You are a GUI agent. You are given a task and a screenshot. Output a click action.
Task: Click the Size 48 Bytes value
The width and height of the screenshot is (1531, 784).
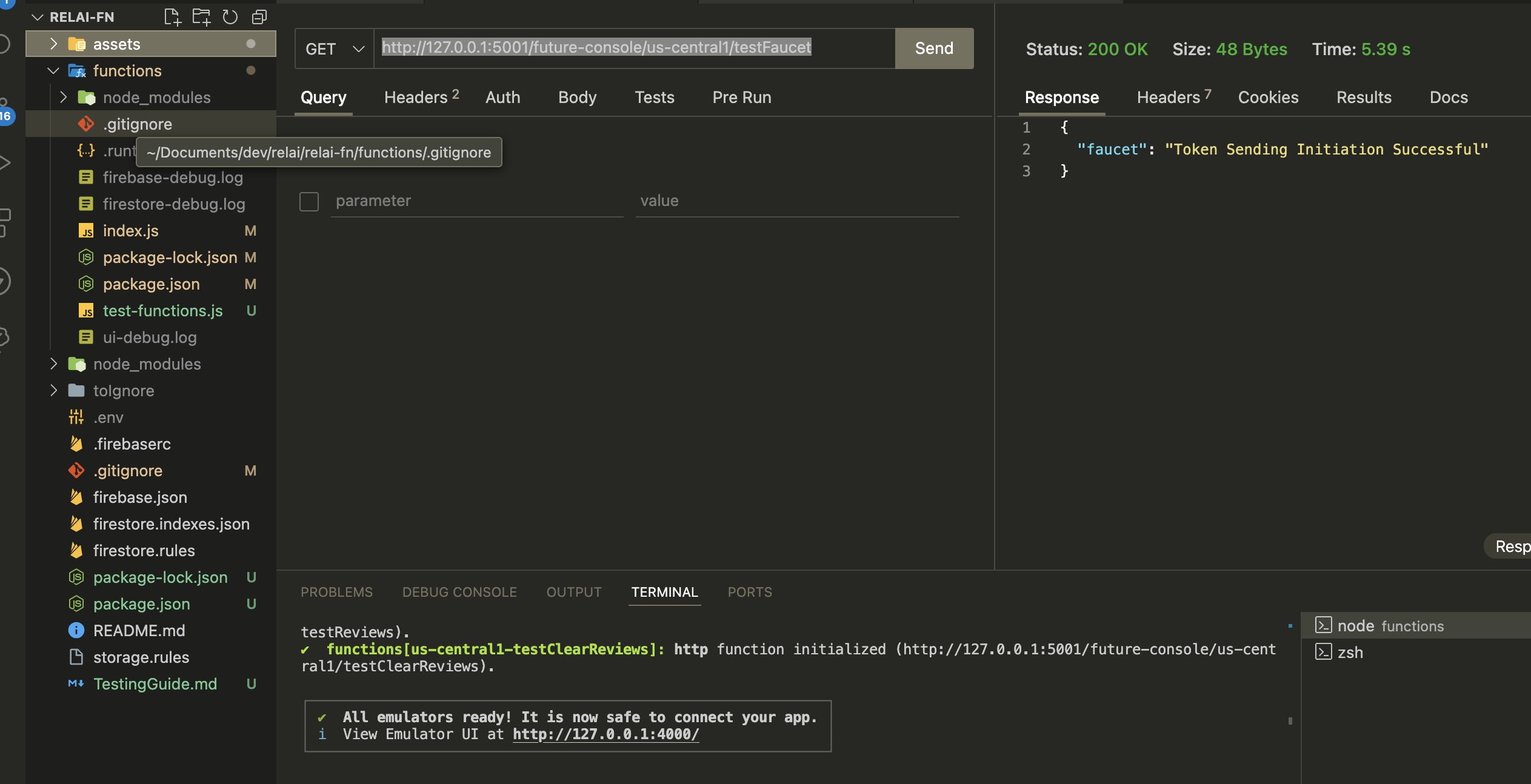tap(1252, 49)
